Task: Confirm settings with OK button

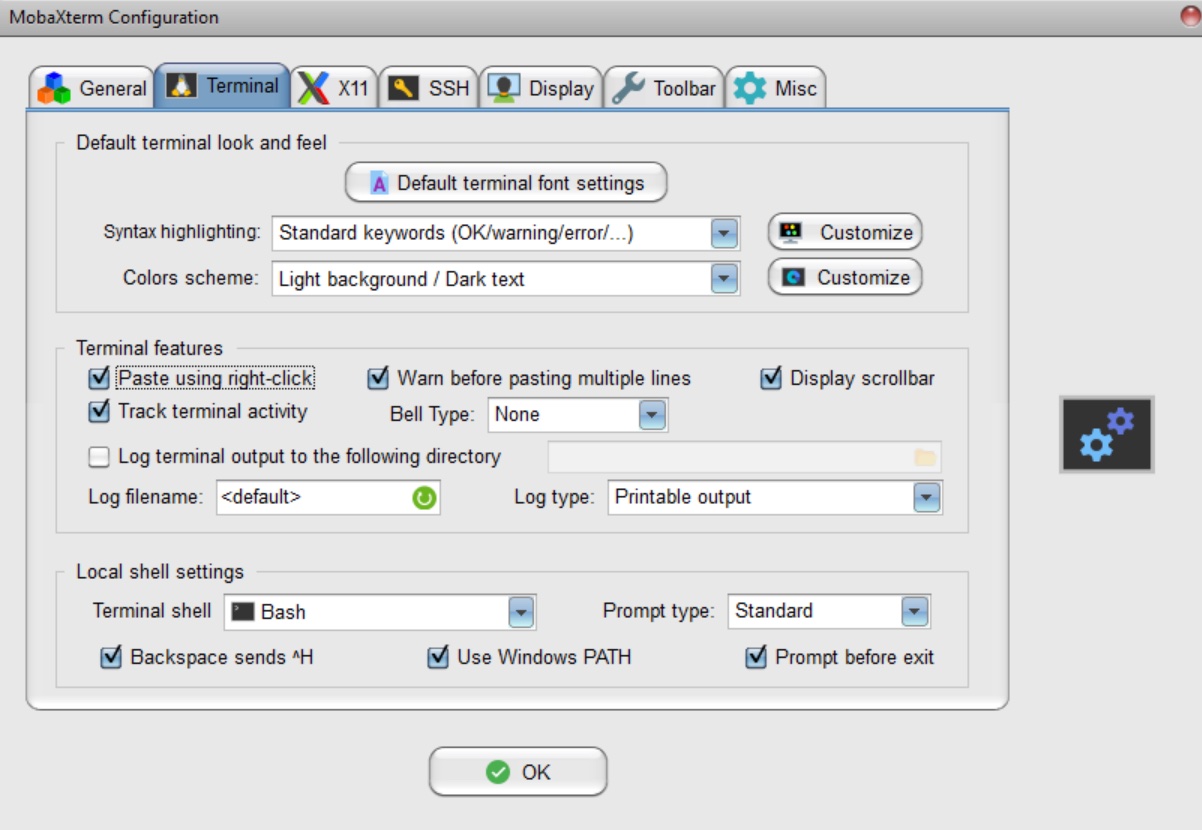Action: [x=518, y=772]
